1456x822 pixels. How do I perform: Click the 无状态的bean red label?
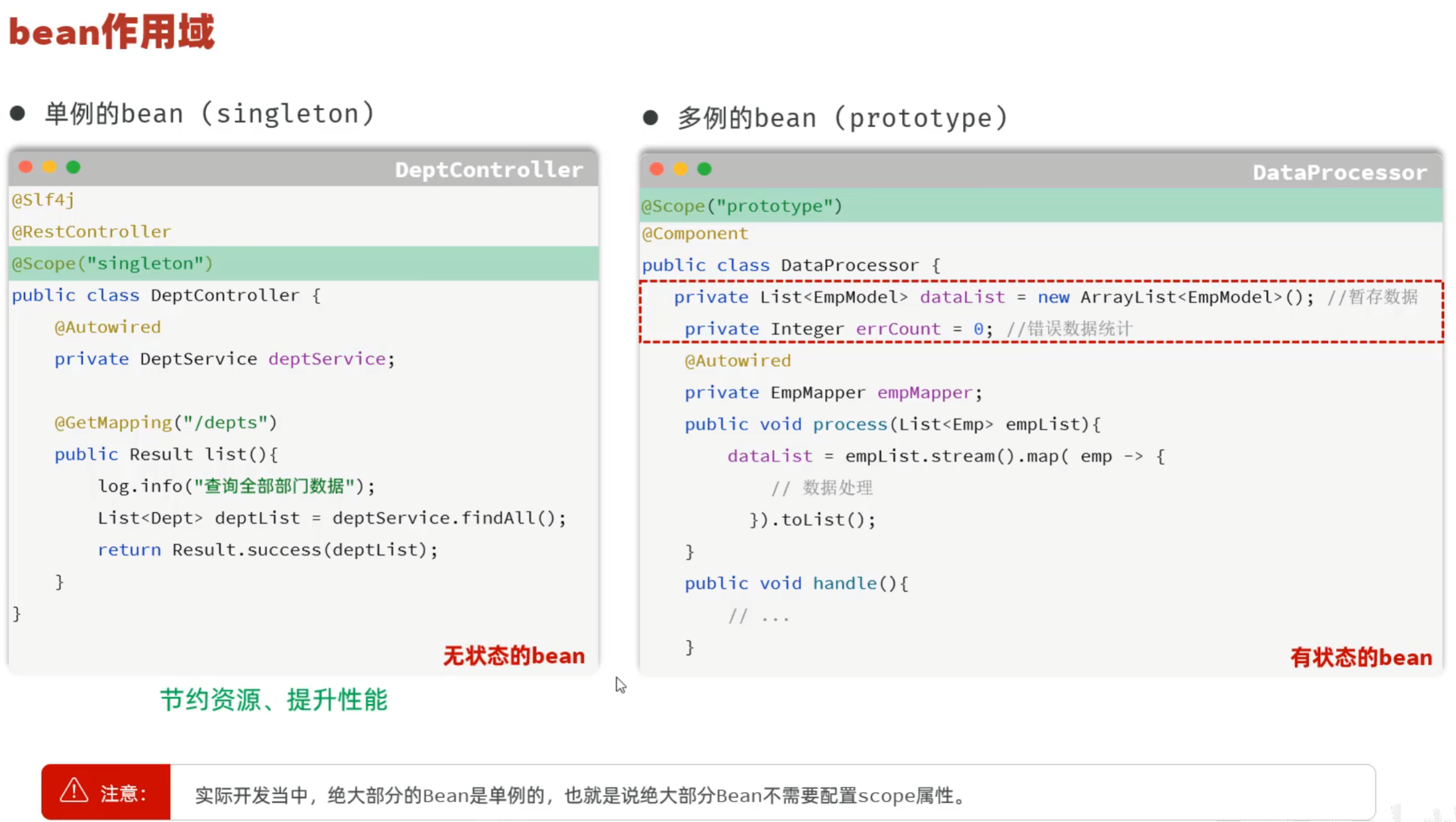[514, 656]
